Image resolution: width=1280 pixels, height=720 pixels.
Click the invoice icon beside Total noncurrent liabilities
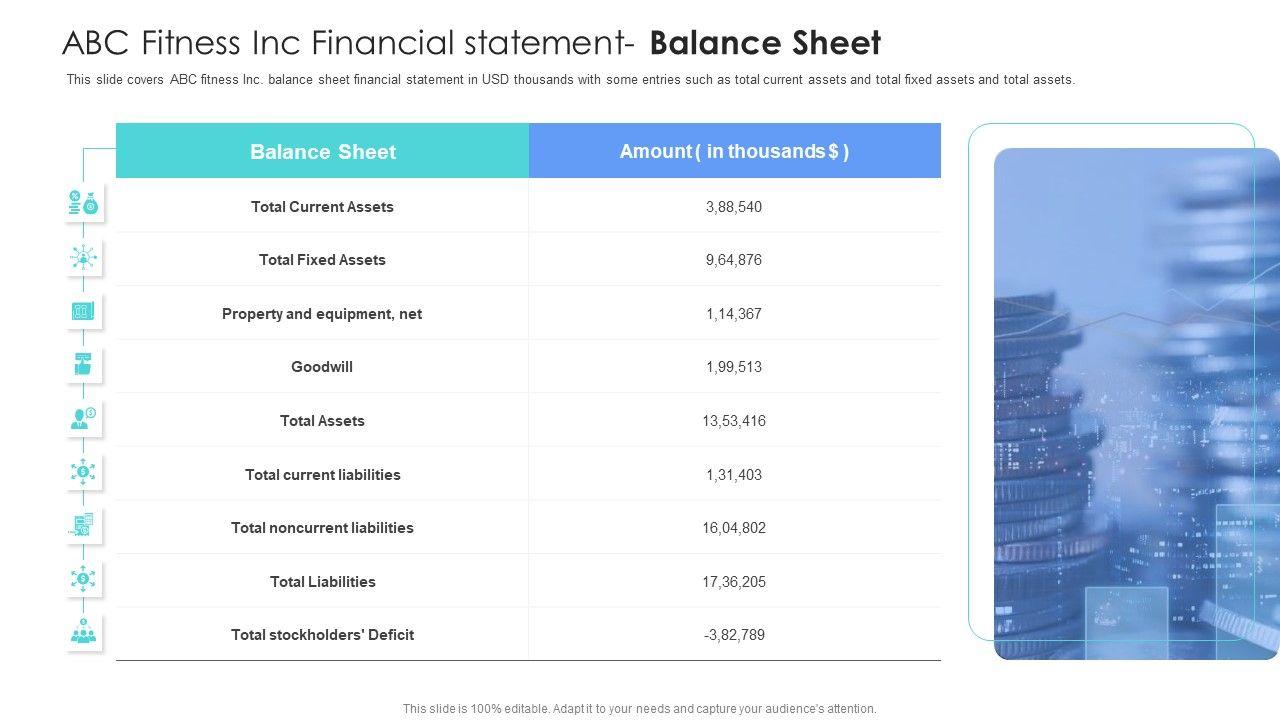pyautogui.click(x=83, y=525)
